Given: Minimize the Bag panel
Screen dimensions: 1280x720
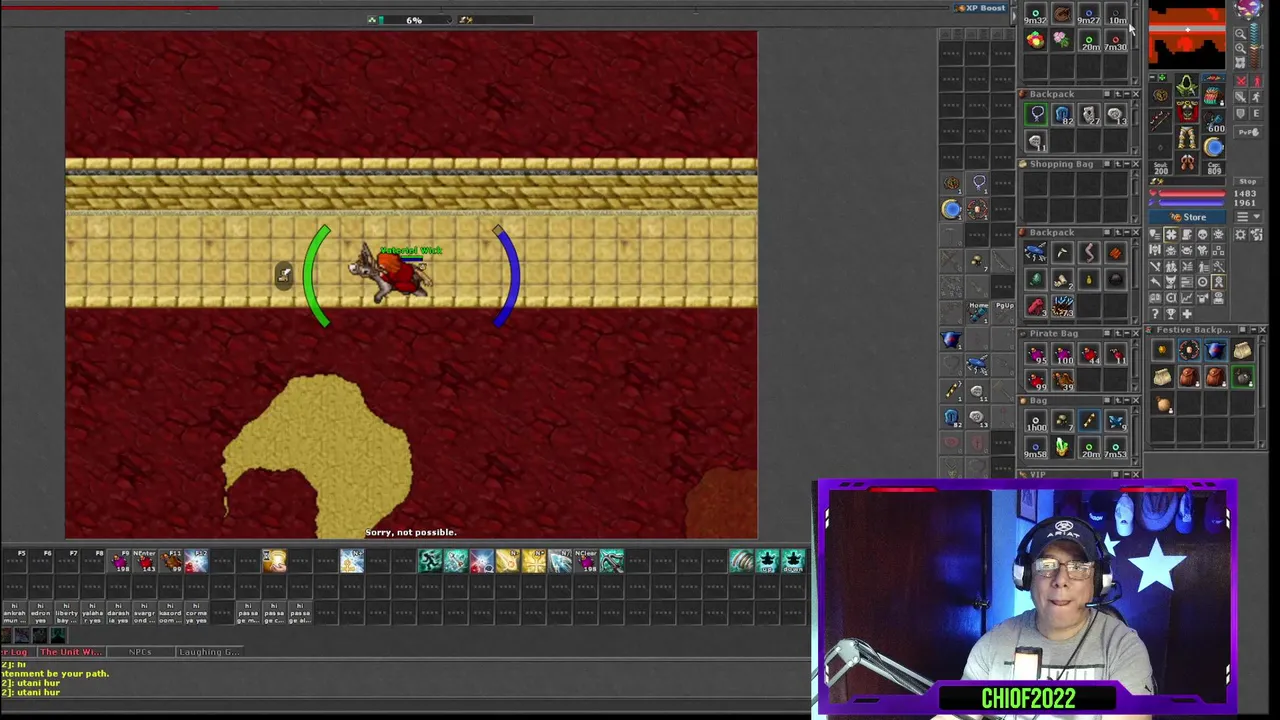Looking at the screenshot, I should pos(1127,400).
